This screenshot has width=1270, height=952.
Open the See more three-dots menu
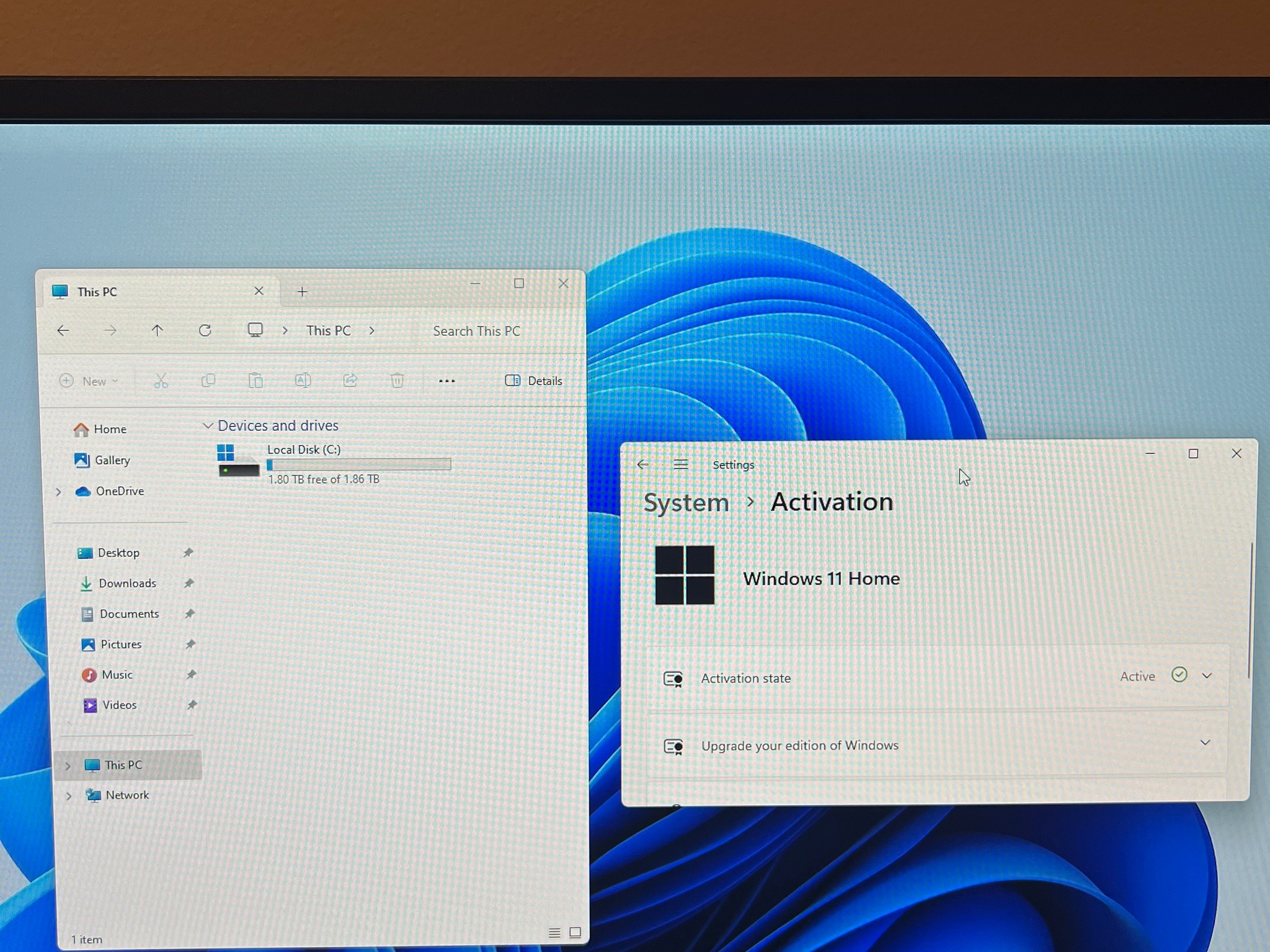coord(446,381)
